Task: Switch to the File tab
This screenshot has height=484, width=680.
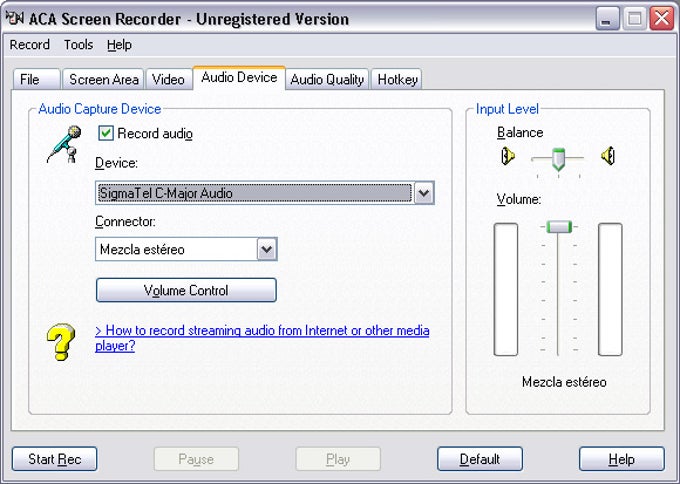Action: click(36, 79)
